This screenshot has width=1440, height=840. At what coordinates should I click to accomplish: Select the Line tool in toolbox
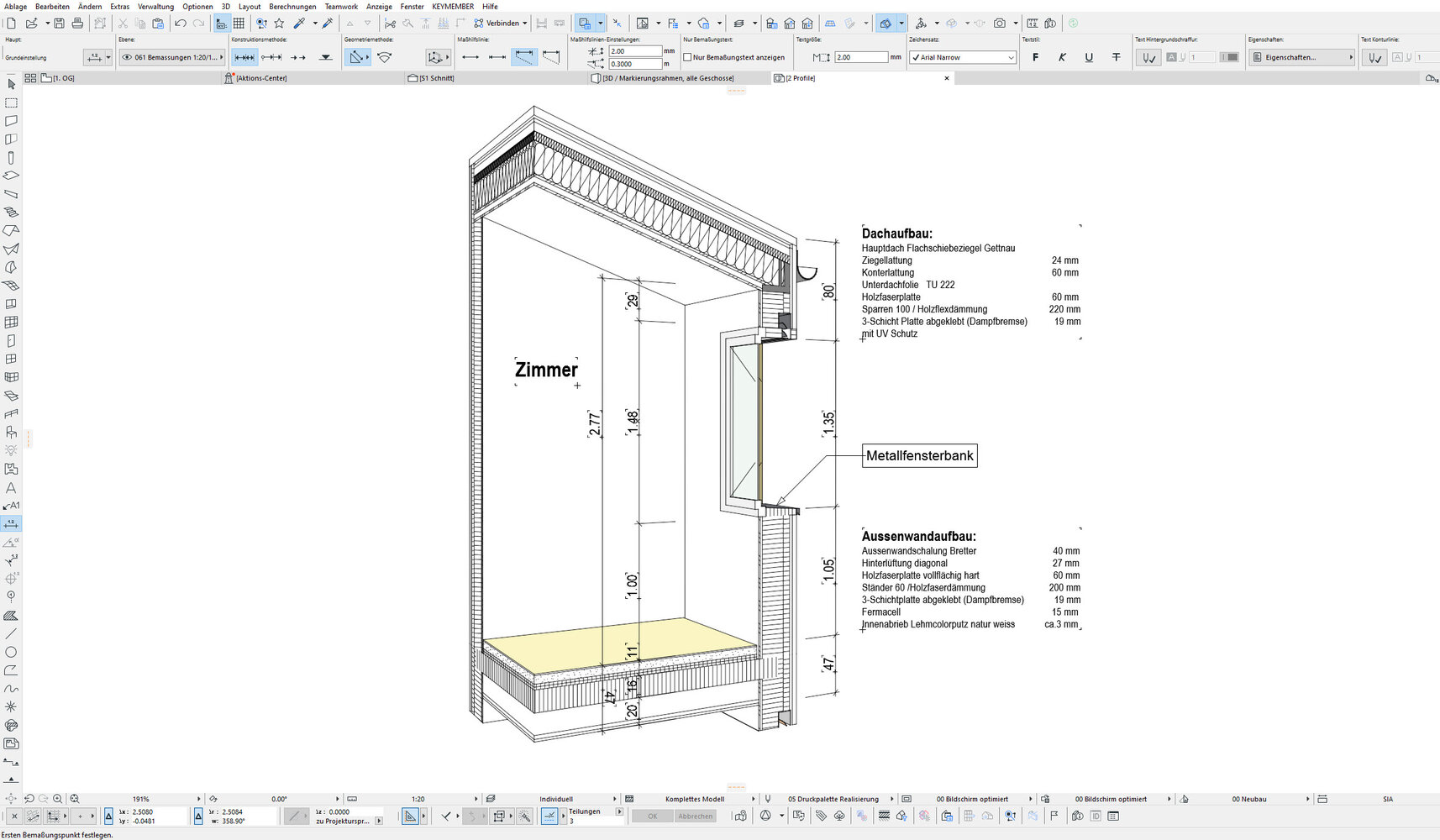coord(11,633)
